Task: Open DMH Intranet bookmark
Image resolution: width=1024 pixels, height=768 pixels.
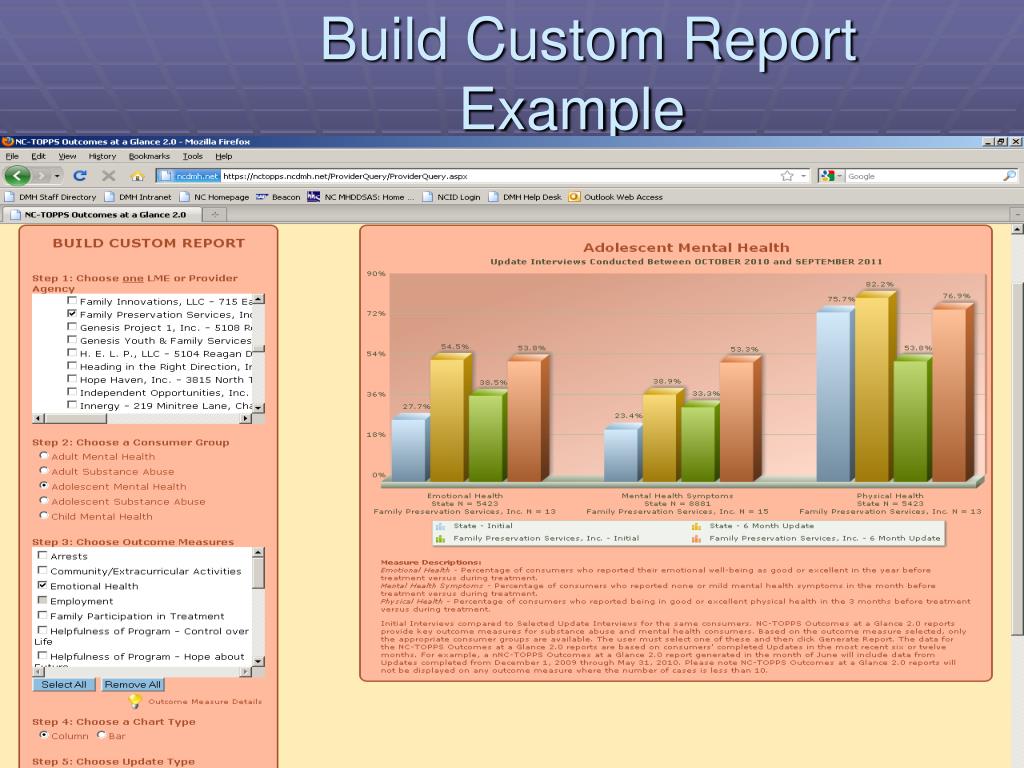Action: (138, 197)
